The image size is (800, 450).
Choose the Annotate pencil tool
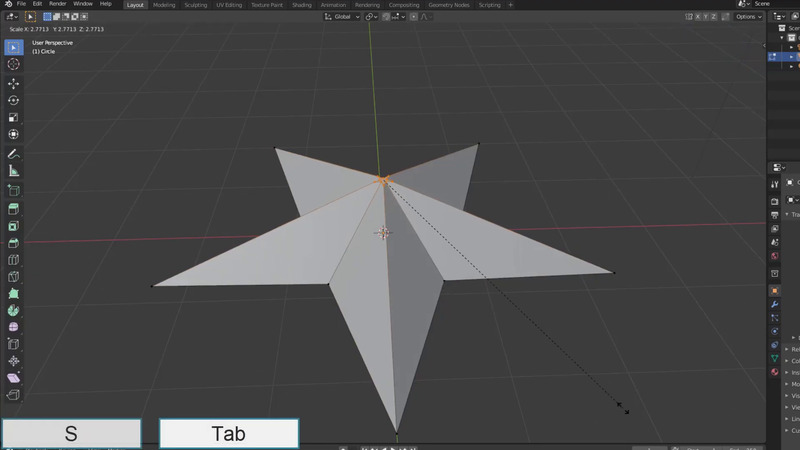click(14, 154)
